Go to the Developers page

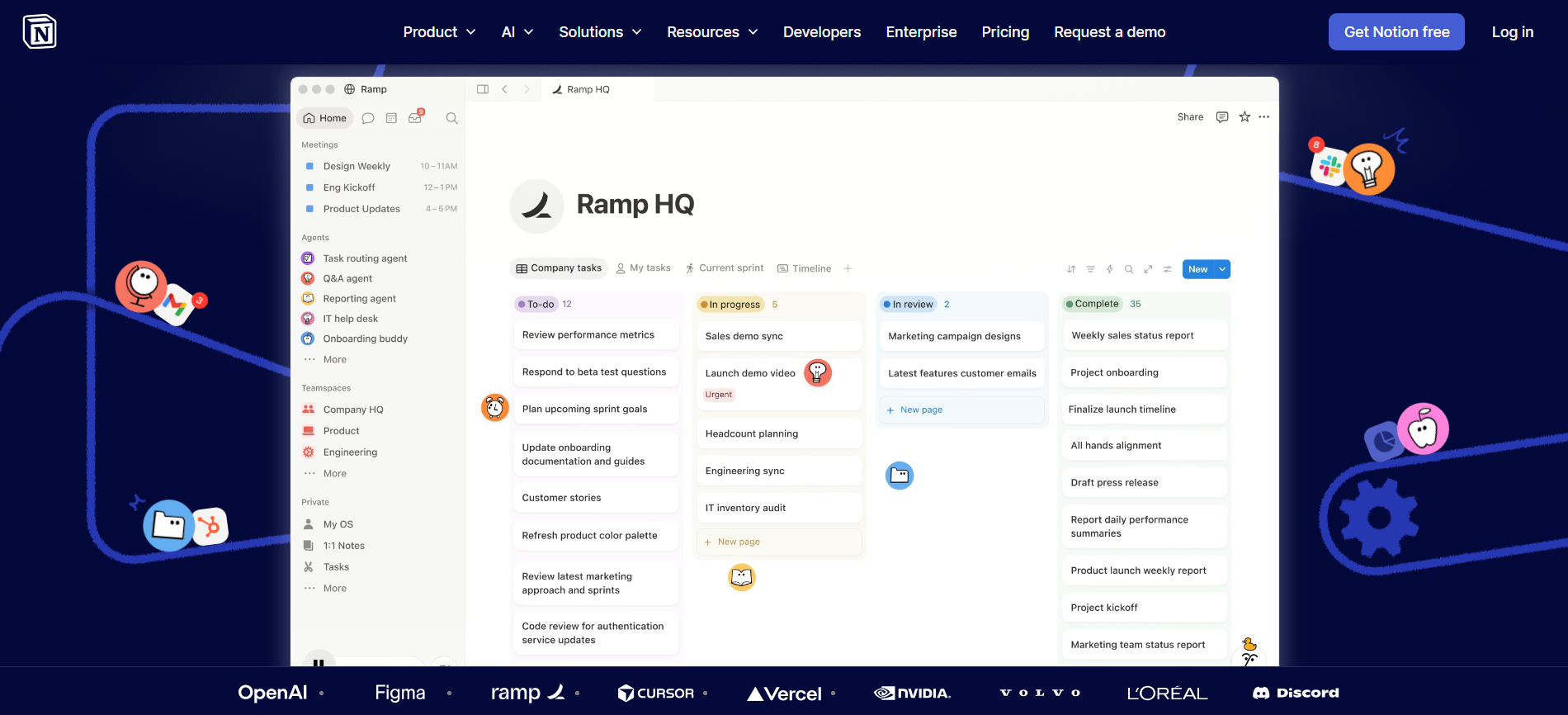pos(822,32)
